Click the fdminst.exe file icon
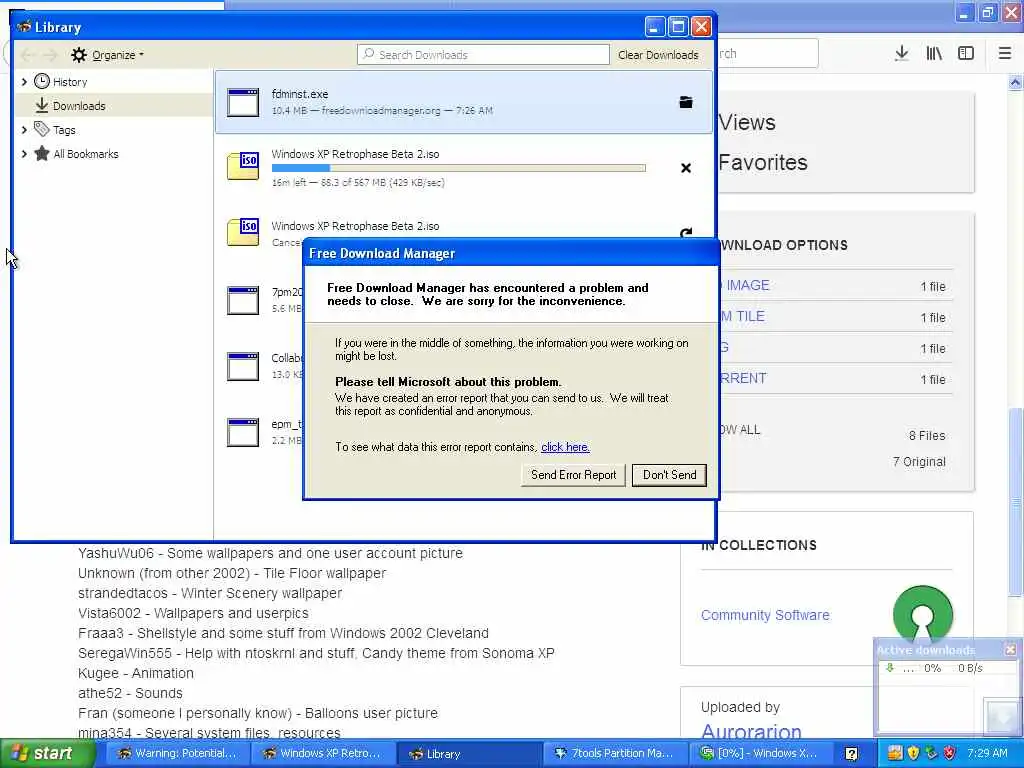This screenshot has height=768, width=1024. pos(243,103)
